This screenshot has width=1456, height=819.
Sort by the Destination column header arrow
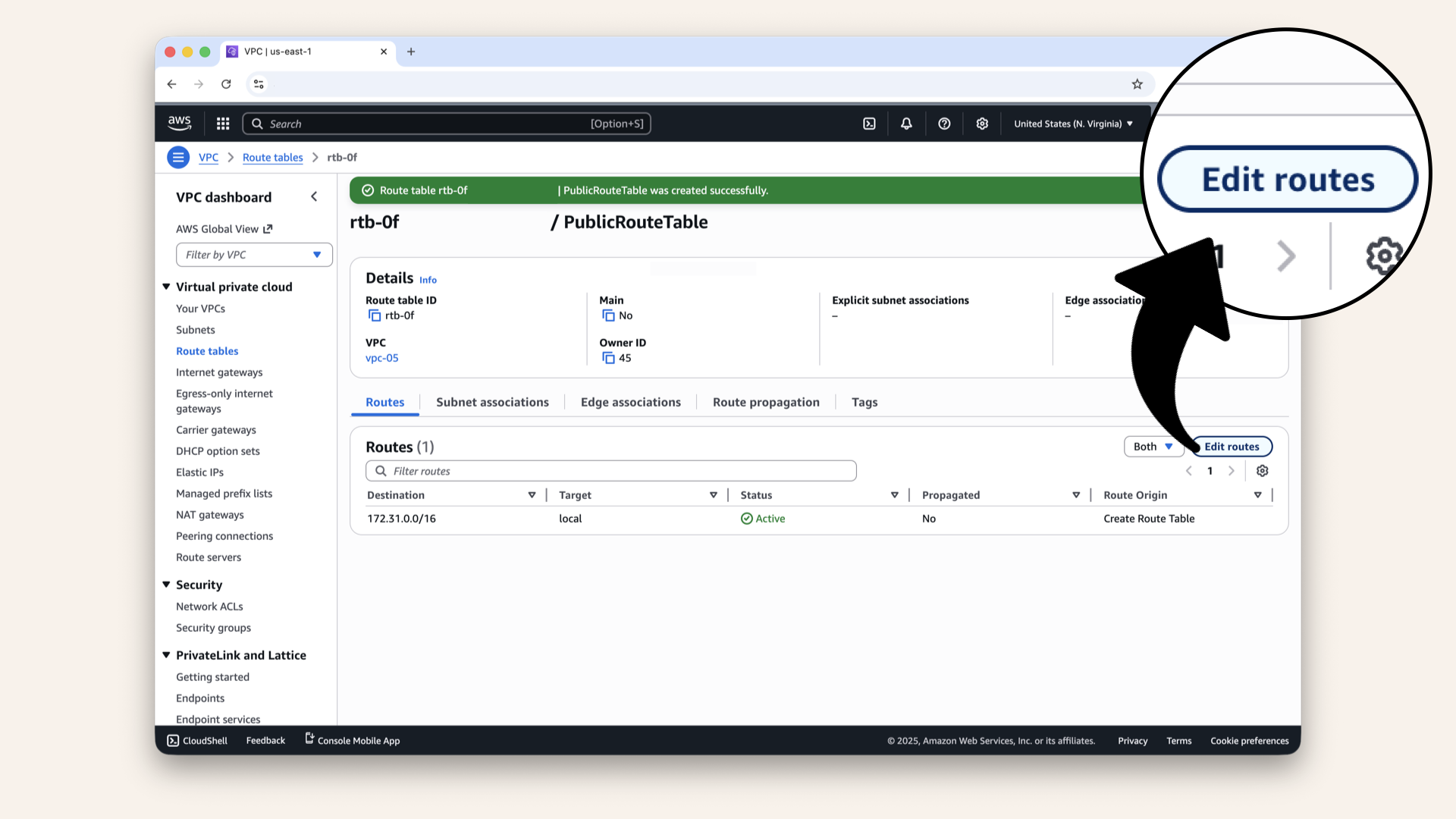coord(532,495)
